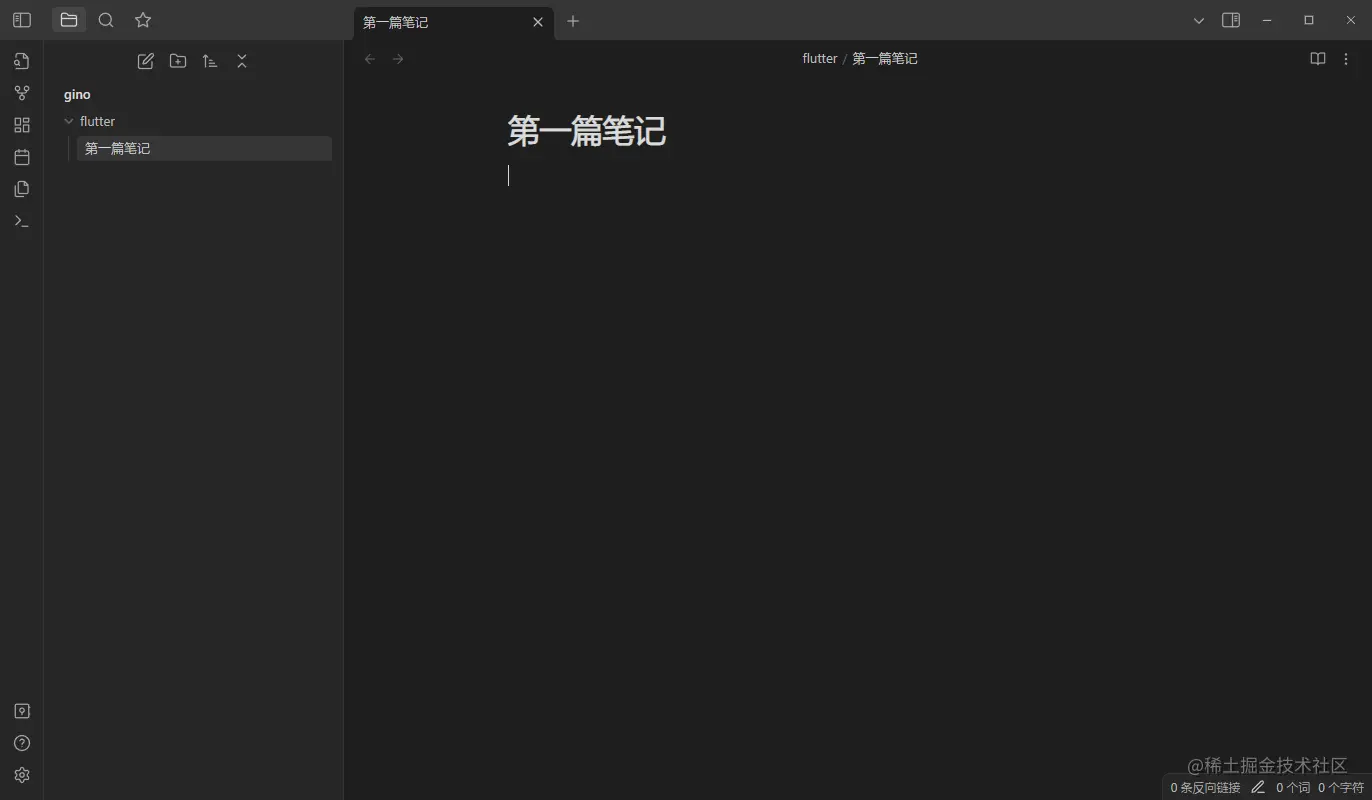This screenshot has width=1372, height=800.
Task: Toggle the right sidebar panel
Action: (1231, 20)
